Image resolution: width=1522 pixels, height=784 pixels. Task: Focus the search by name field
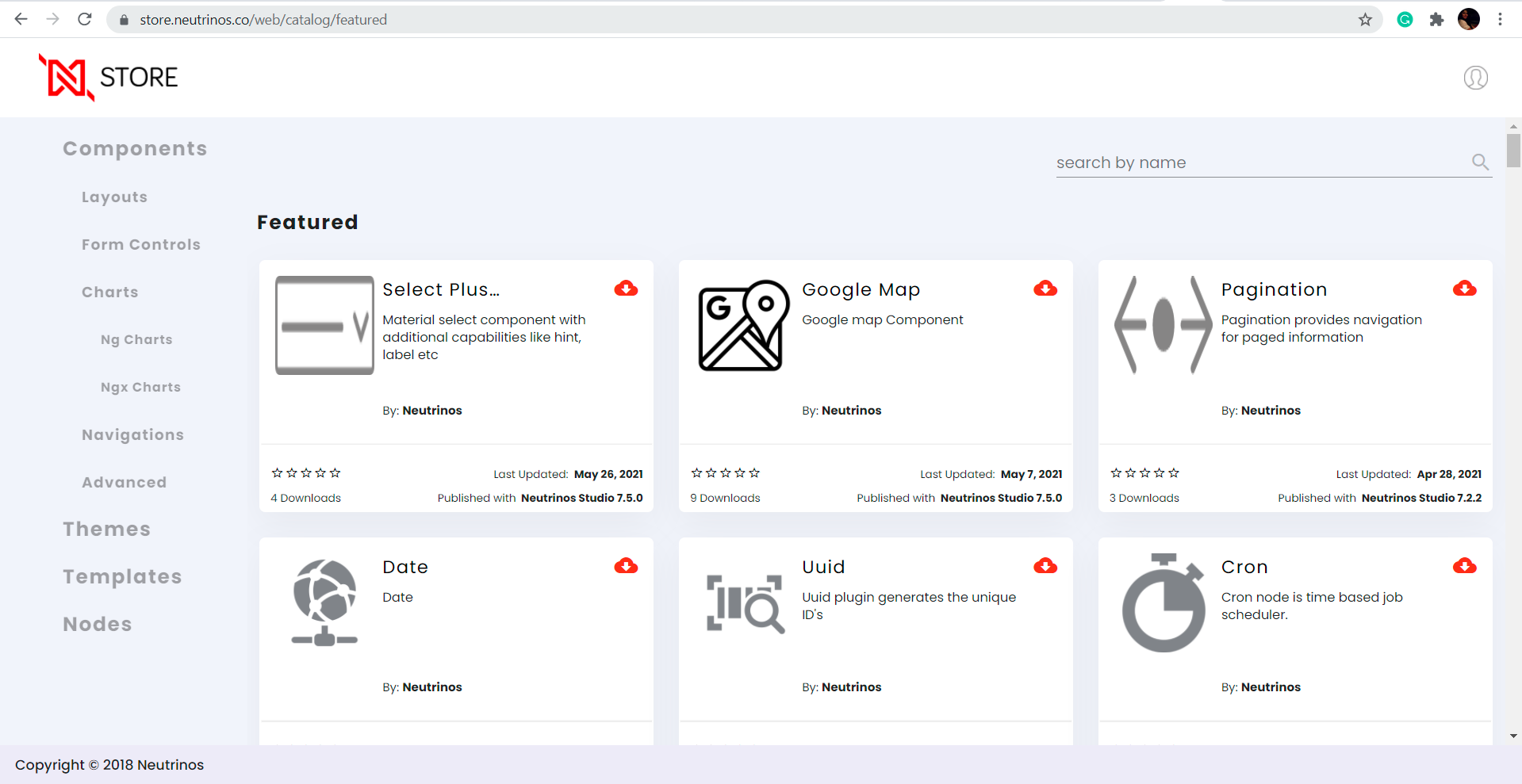coord(1261,163)
